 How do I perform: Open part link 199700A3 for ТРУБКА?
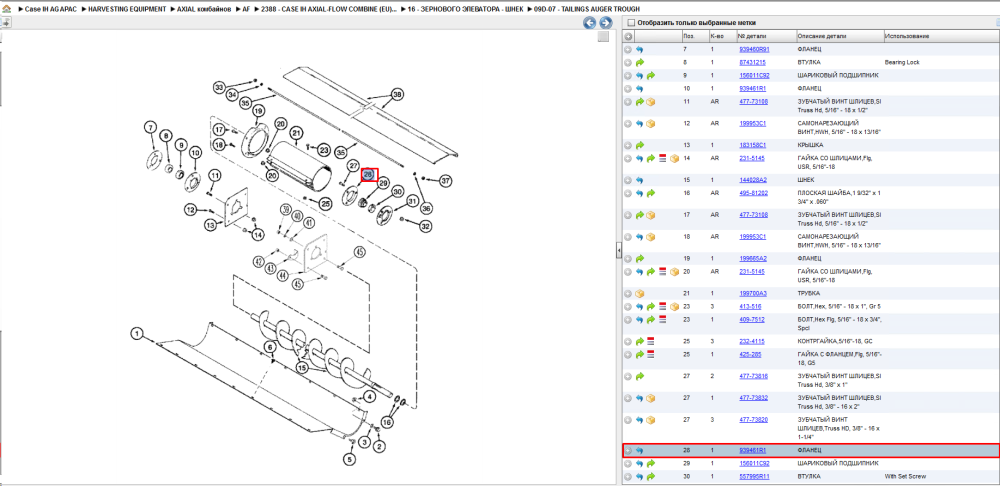pos(753,293)
